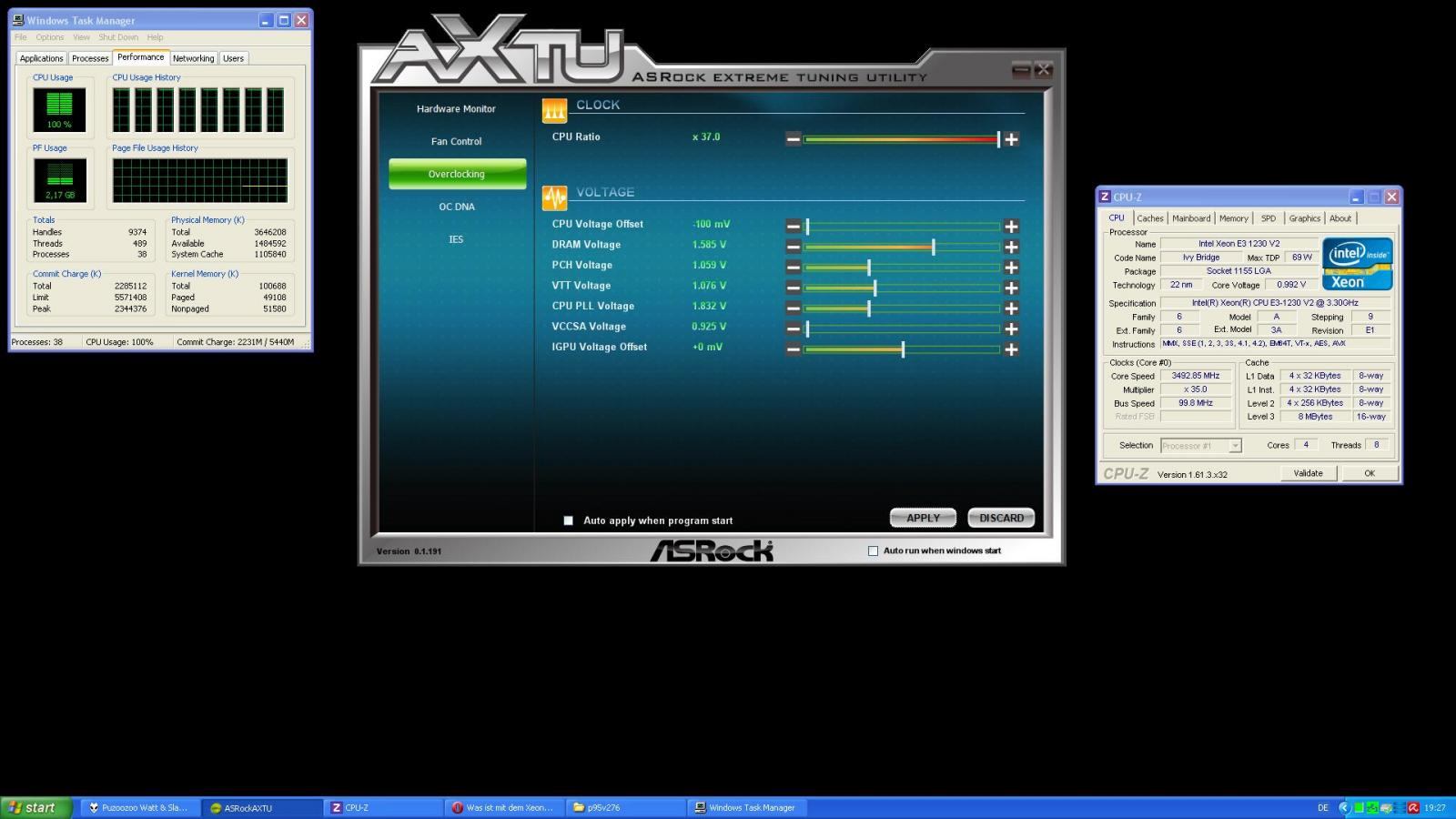
Task: Open the About tab in CPU-Z
Action: 1340,218
